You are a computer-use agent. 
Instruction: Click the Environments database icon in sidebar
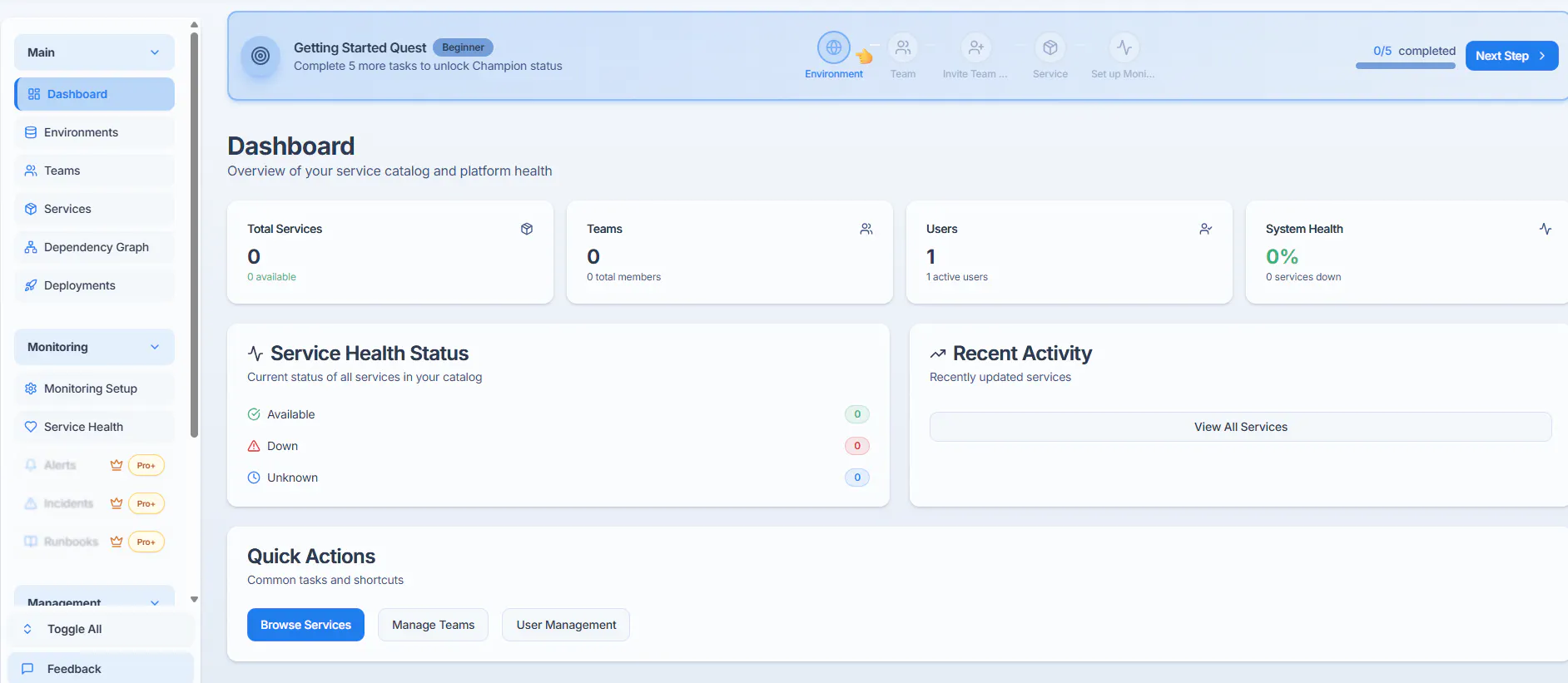click(x=31, y=132)
